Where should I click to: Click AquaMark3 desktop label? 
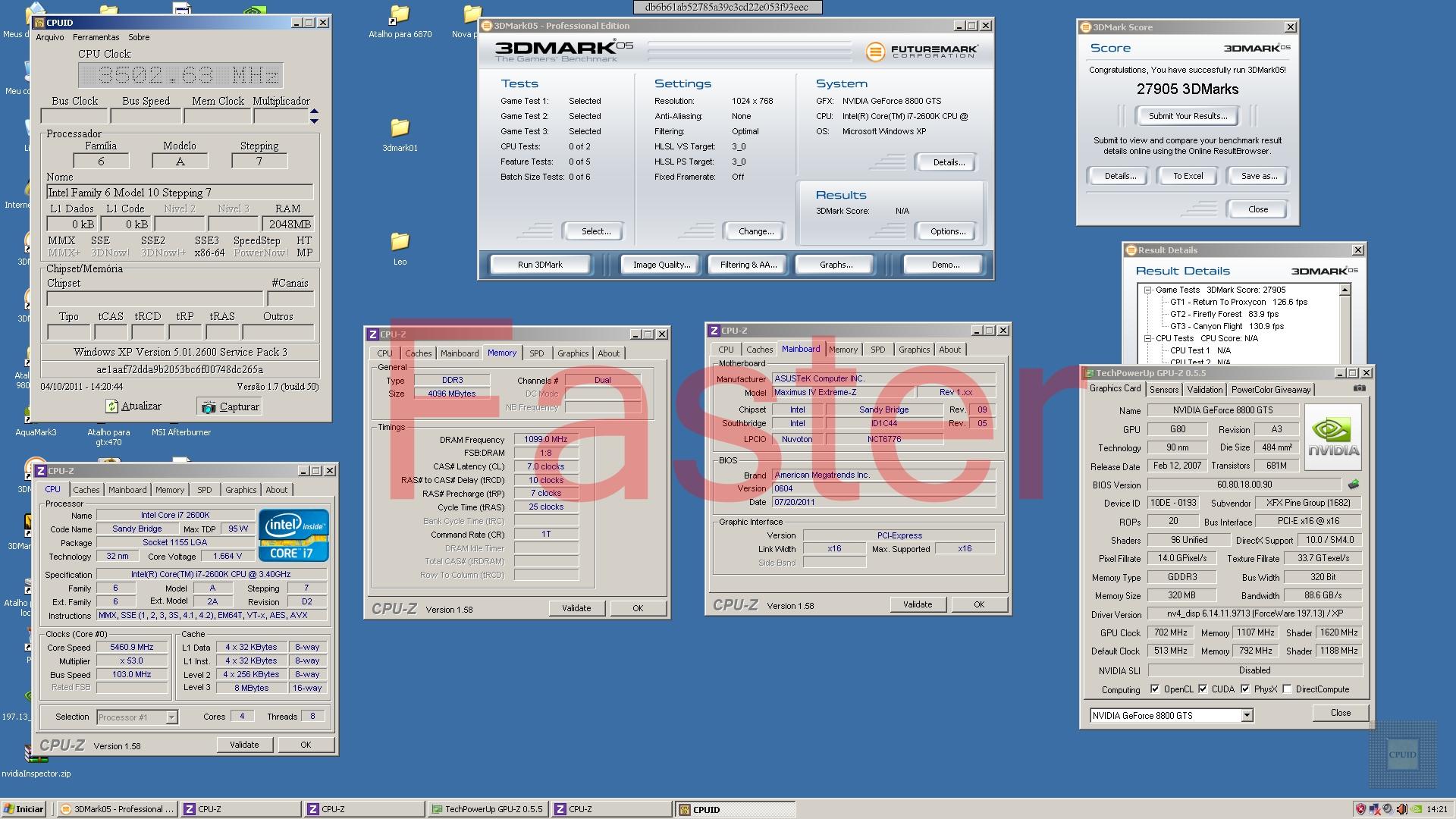[36, 432]
